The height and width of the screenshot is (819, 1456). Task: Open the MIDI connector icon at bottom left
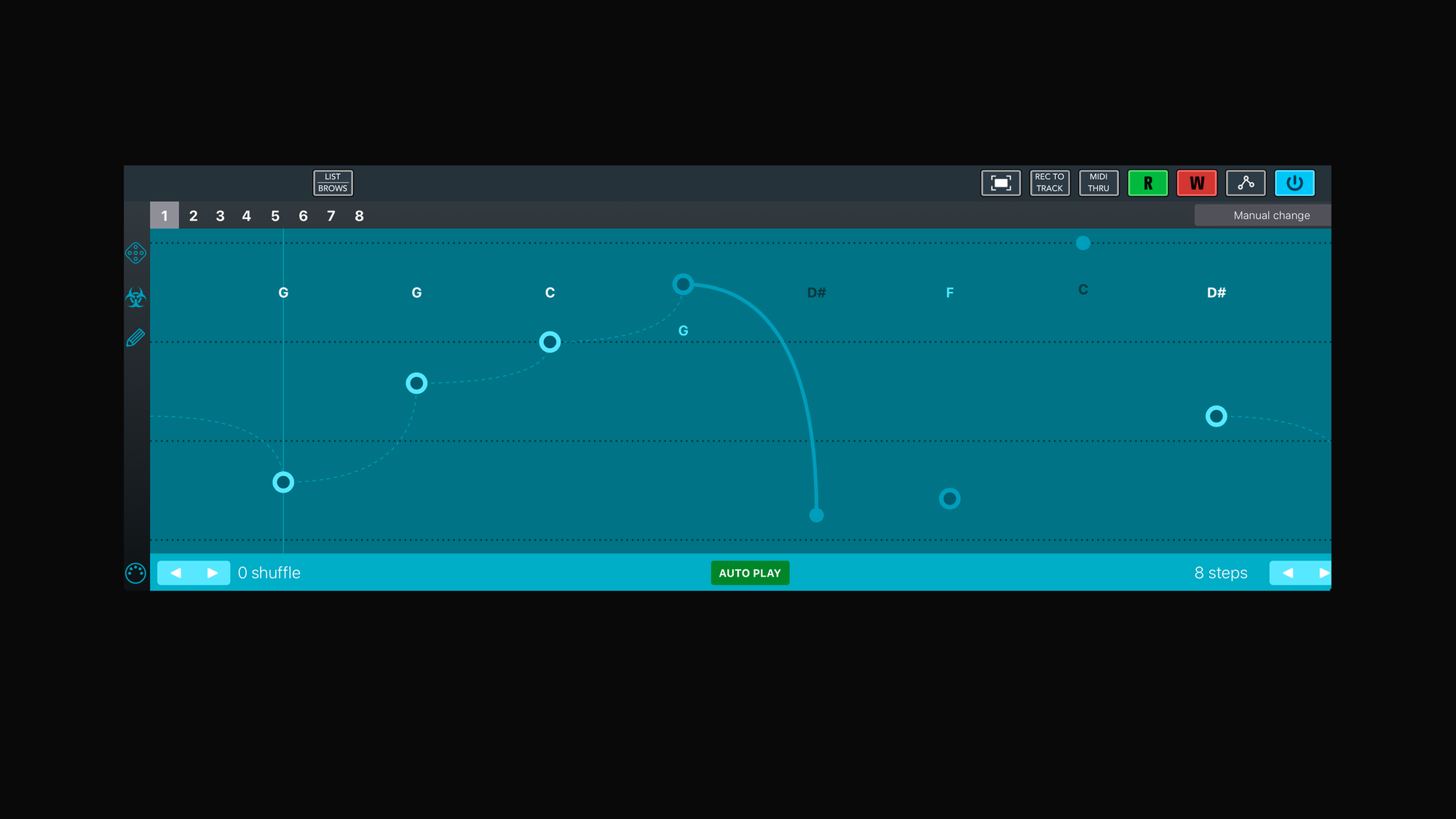[x=135, y=573]
